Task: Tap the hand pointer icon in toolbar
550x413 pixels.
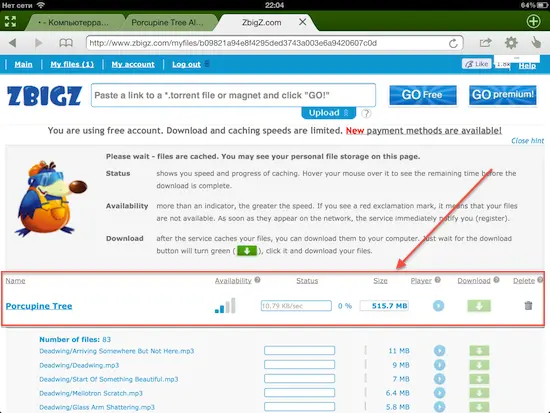Action: (x=536, y=42)
